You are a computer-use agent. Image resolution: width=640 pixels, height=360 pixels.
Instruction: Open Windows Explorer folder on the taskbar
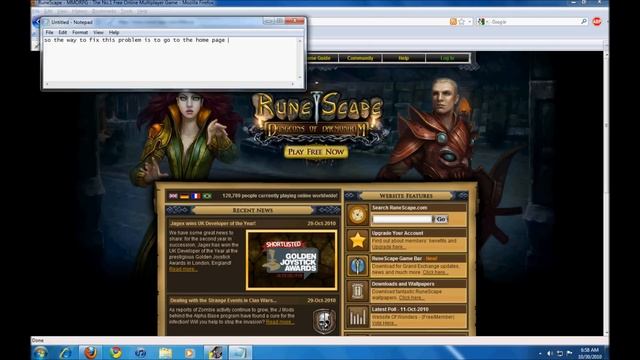pos(165,353)
